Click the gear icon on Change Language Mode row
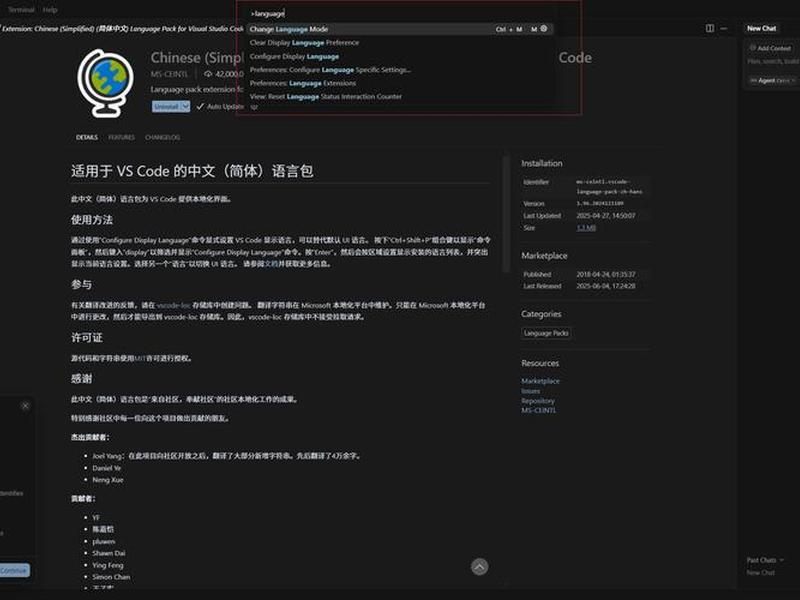800x600 pixels. [544, 29]
